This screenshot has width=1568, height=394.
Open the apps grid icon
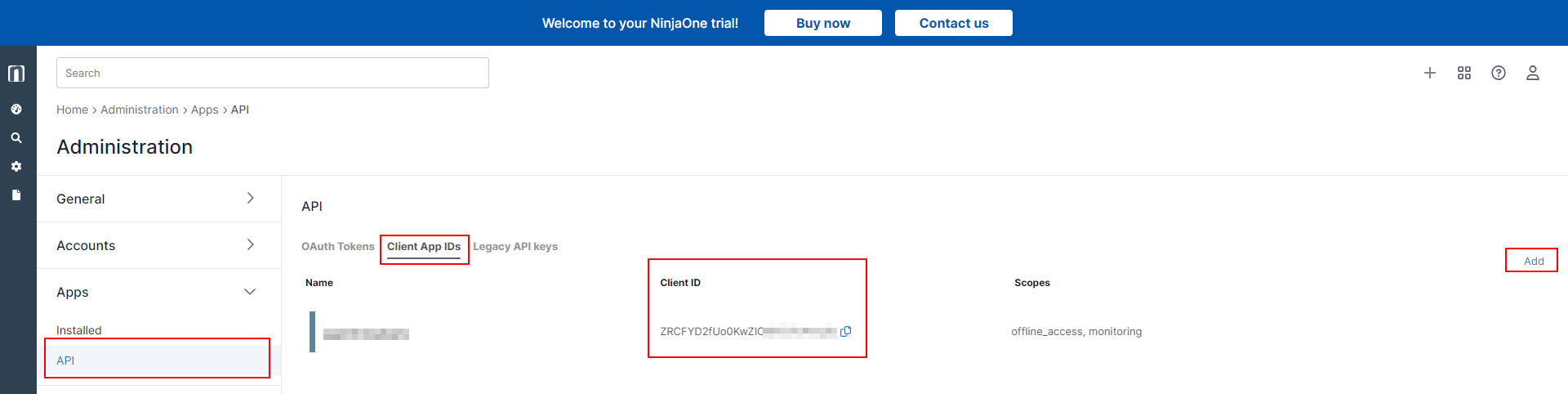pyautogui.click(x=1464, y=73)
